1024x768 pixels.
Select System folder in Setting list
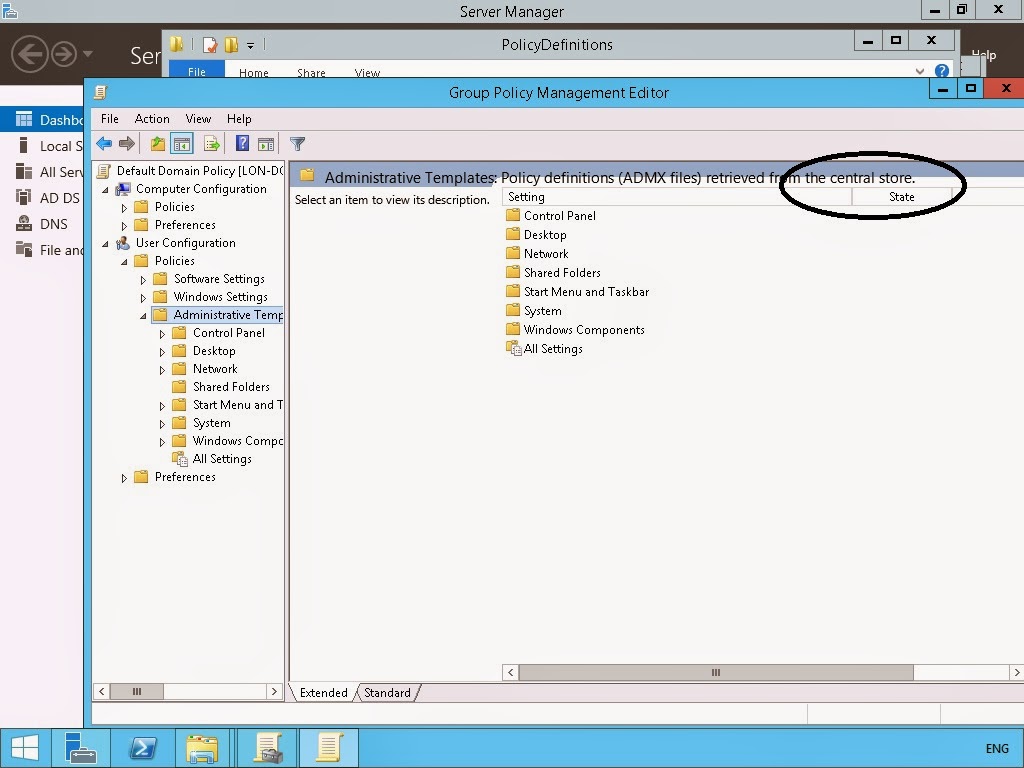point(534,311)
